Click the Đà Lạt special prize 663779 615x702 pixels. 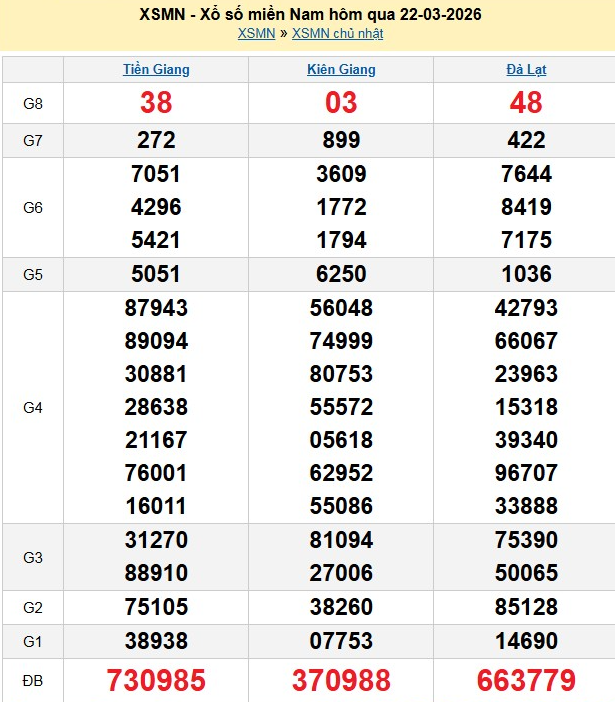click(526, 681)
